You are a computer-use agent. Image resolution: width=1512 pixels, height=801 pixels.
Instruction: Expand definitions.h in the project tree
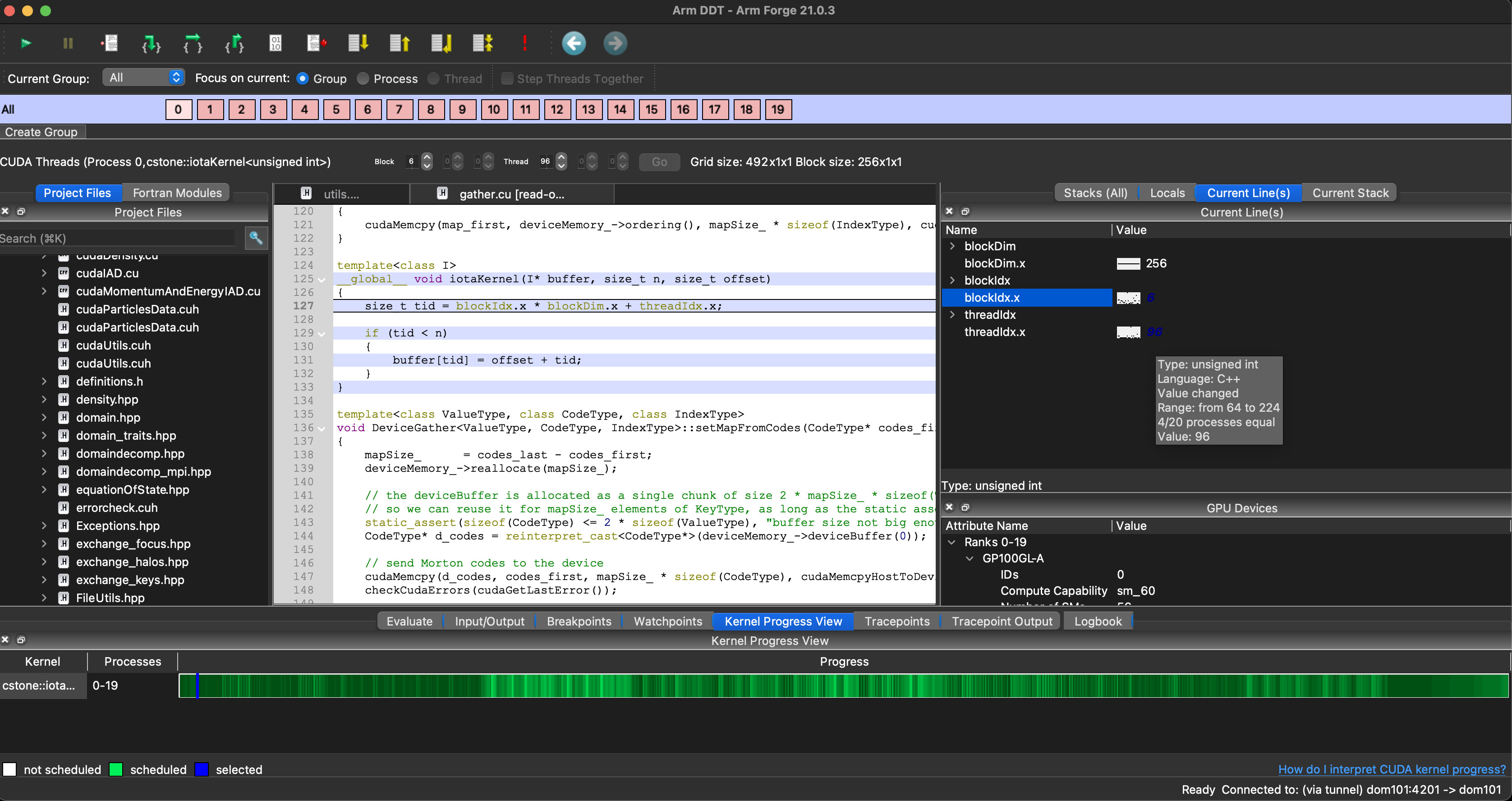[x=44, y=381]
